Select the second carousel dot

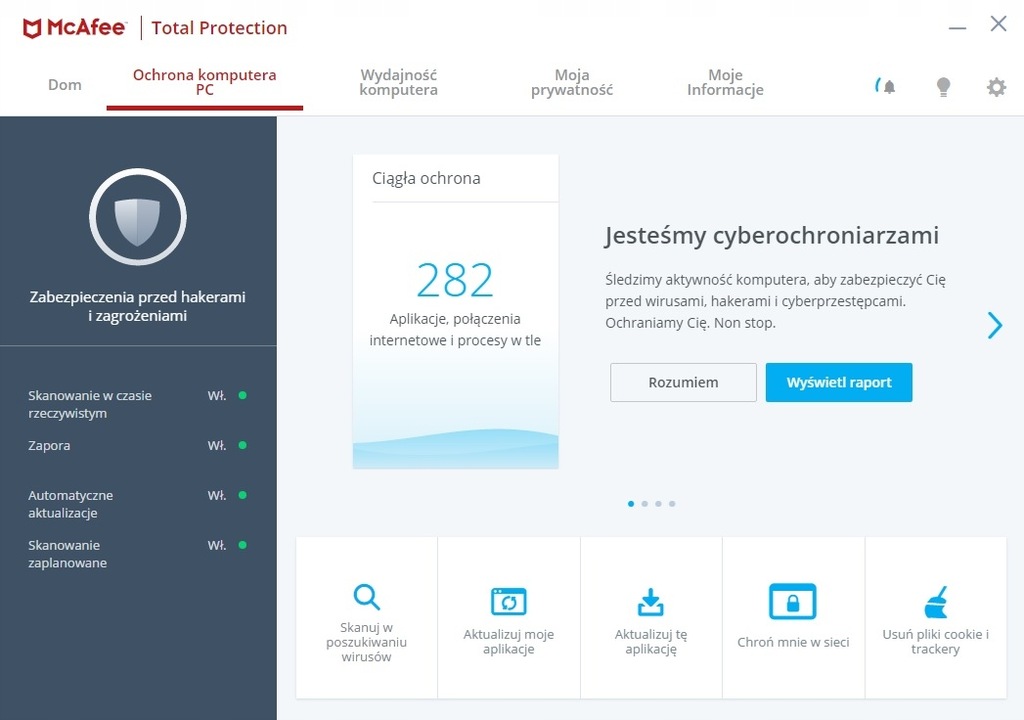click(644, 503)
